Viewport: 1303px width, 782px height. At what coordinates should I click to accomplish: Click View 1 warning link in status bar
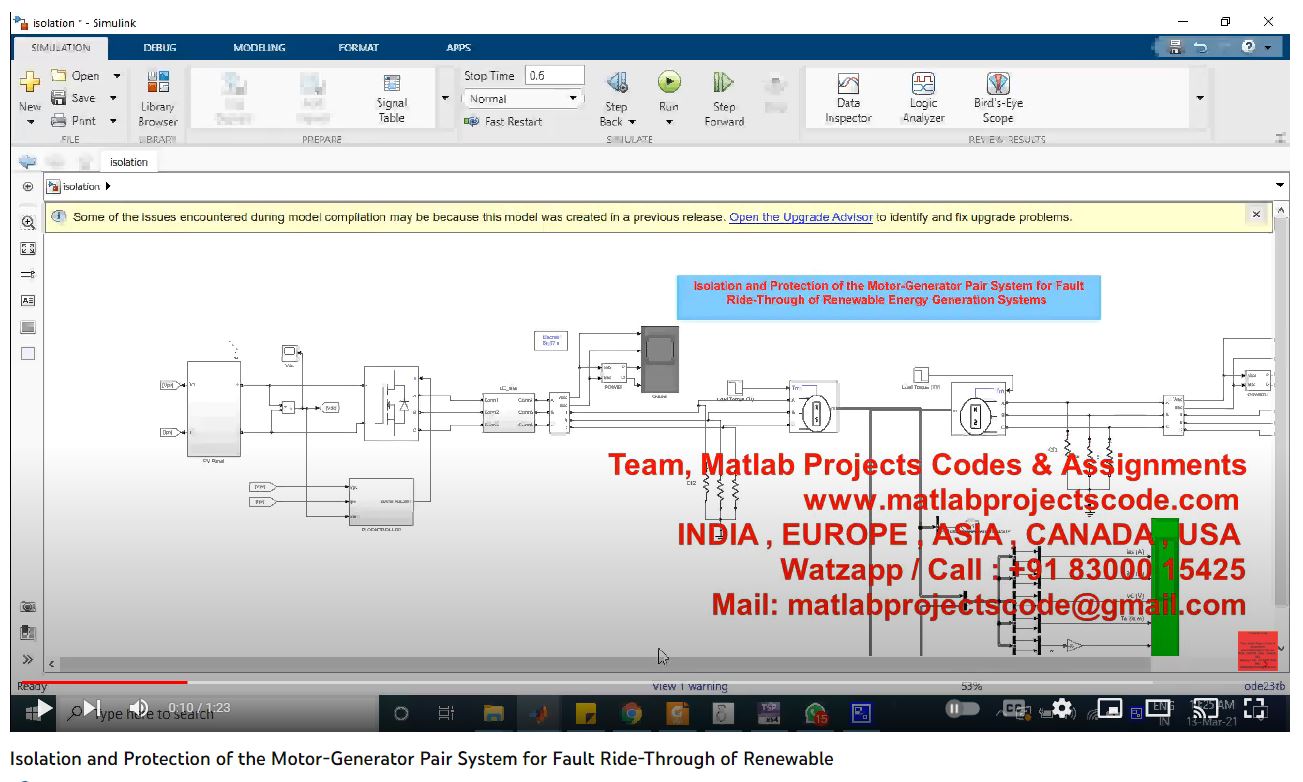(690, 686)
